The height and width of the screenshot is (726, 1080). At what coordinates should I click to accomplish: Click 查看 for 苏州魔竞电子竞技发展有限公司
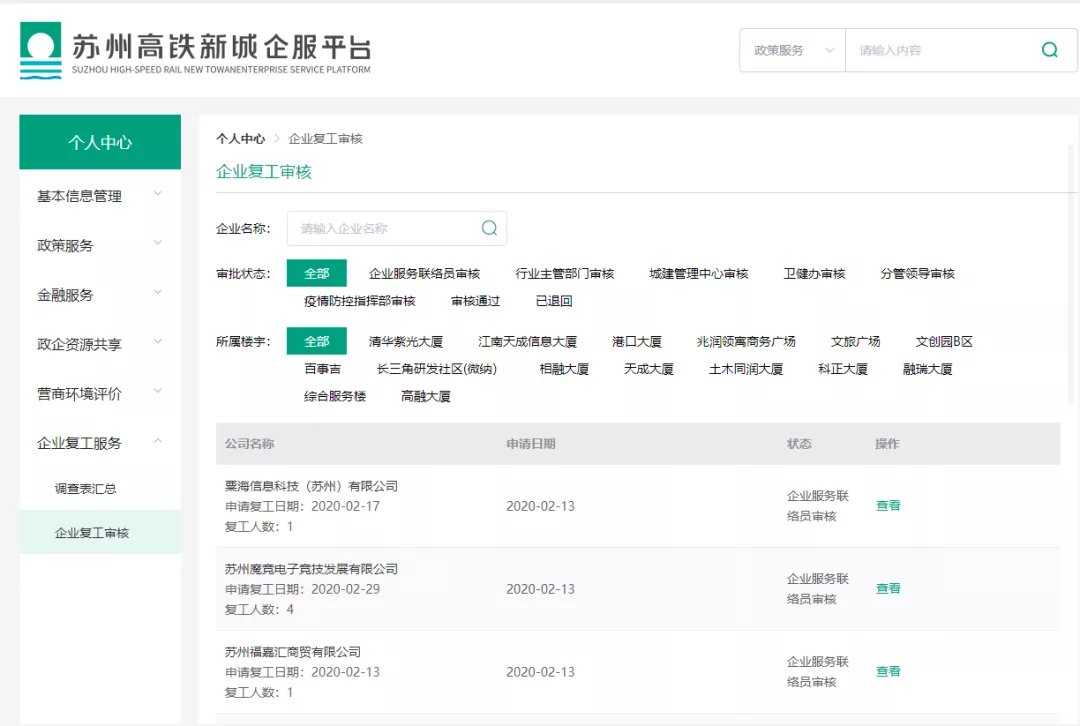[x=888, y=589]
